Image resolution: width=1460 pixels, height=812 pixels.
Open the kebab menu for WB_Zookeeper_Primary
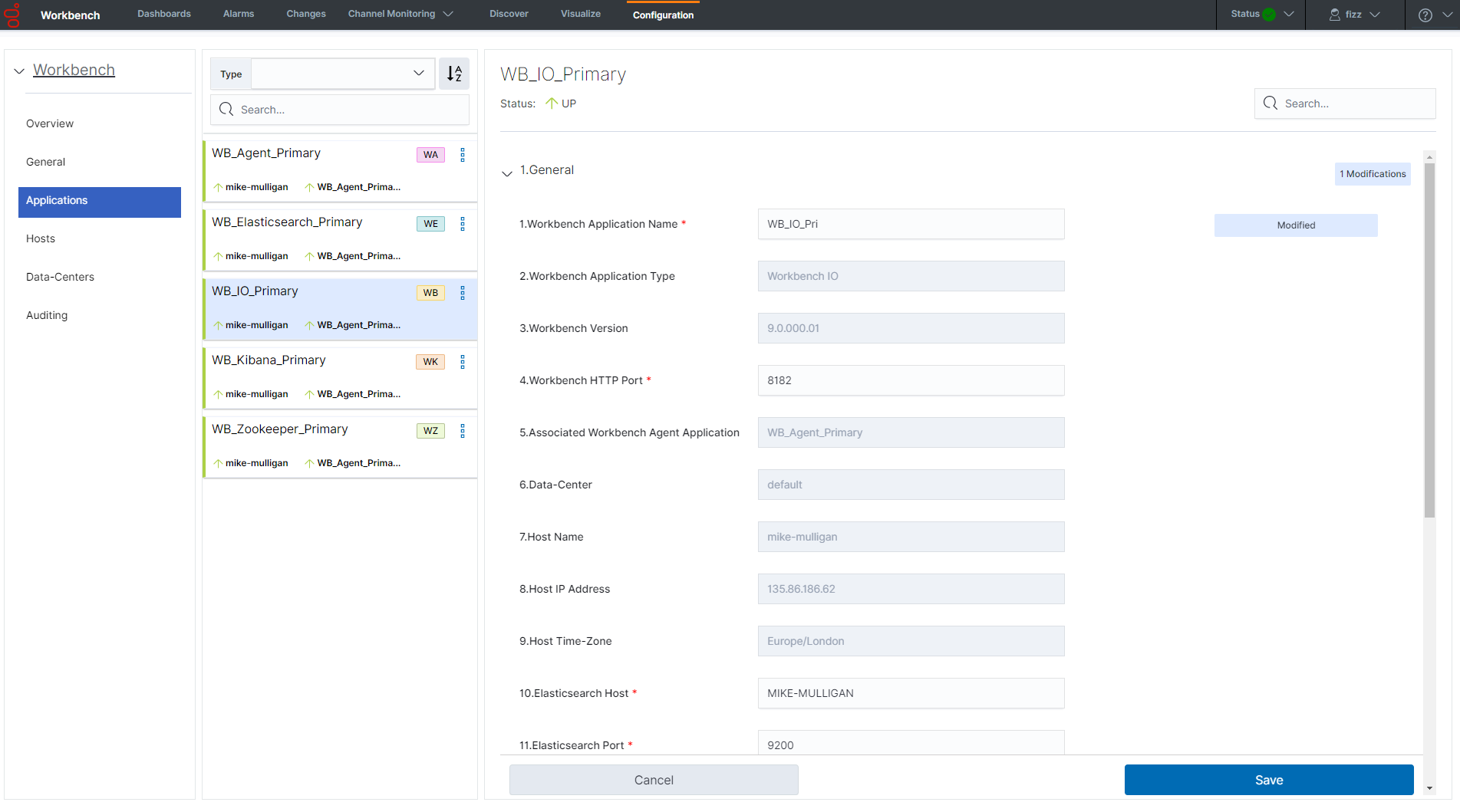click(463, 431)
